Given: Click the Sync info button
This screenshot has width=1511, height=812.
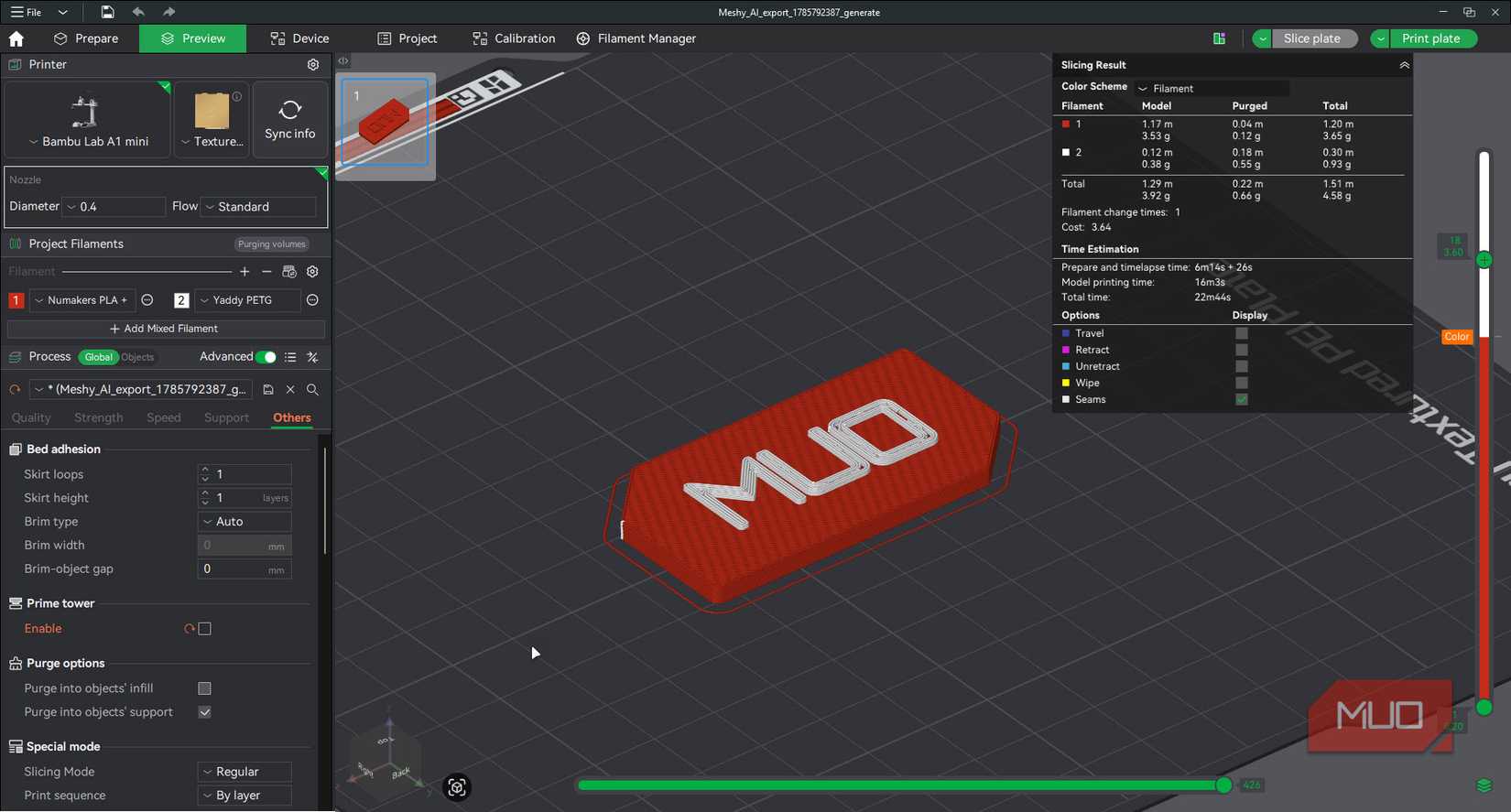Looking at the screenshot, I should [x=290, y=120].
